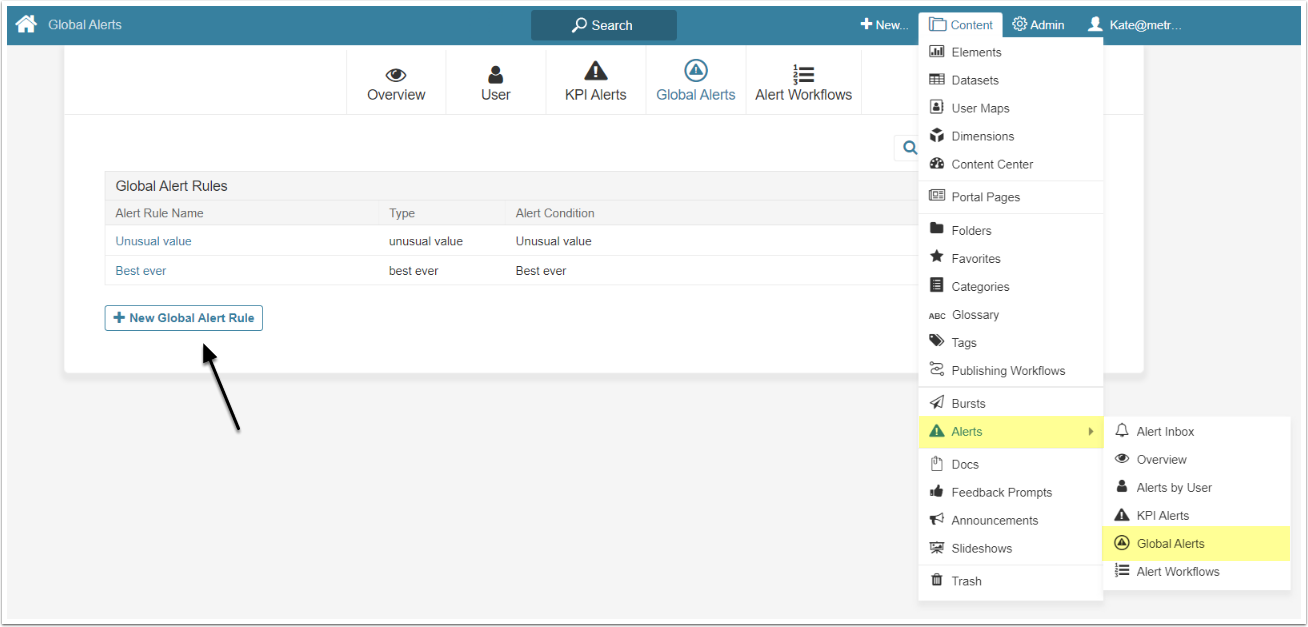Open the Admin gear dropdown
This screenshot has width=1308, height=627.
(x=1038, y=25)
